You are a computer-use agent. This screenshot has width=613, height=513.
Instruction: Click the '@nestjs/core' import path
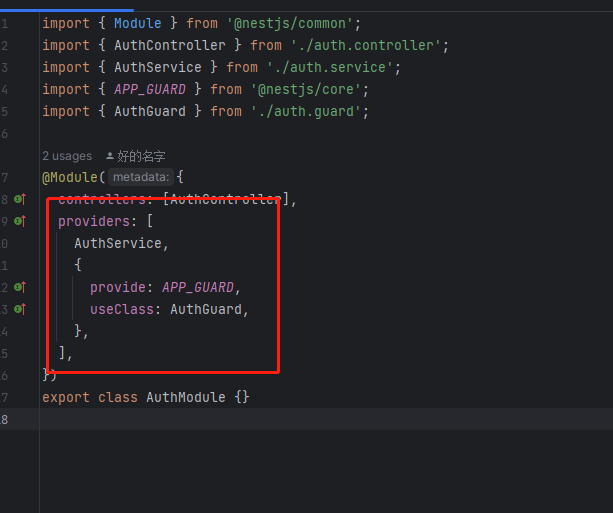tap(306, 90)
